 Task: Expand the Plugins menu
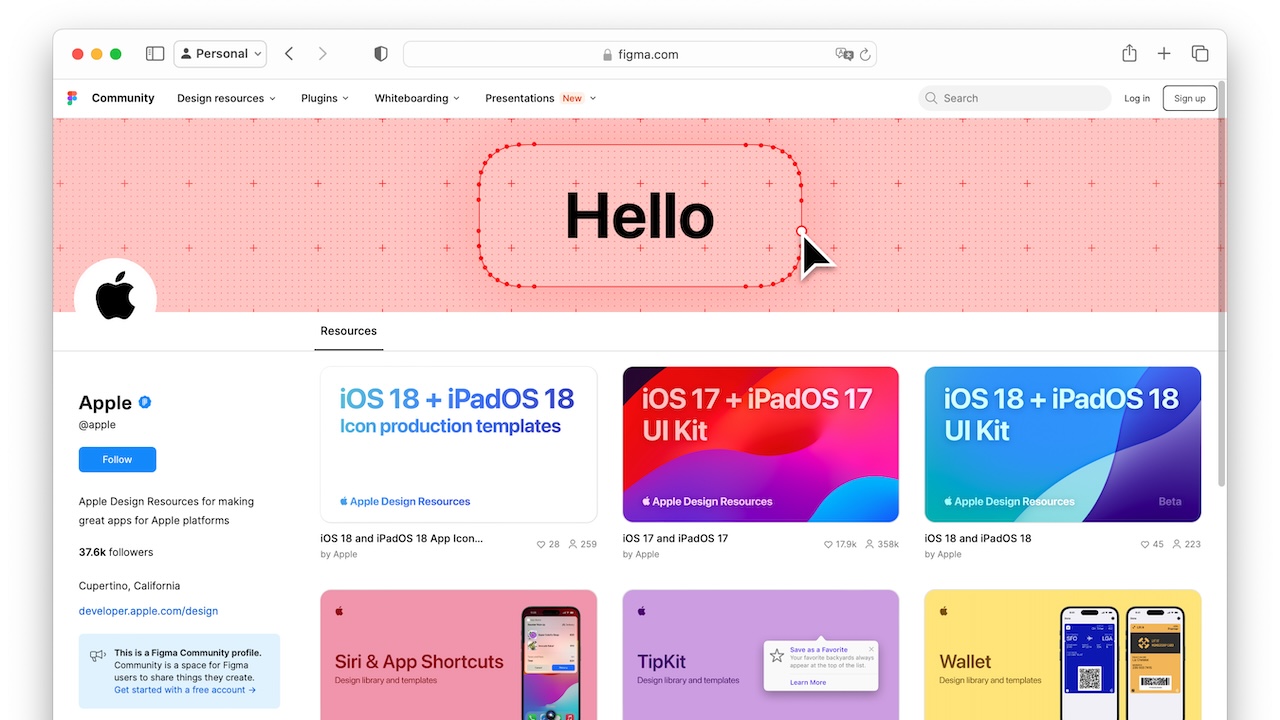click(x=325, y=98)
